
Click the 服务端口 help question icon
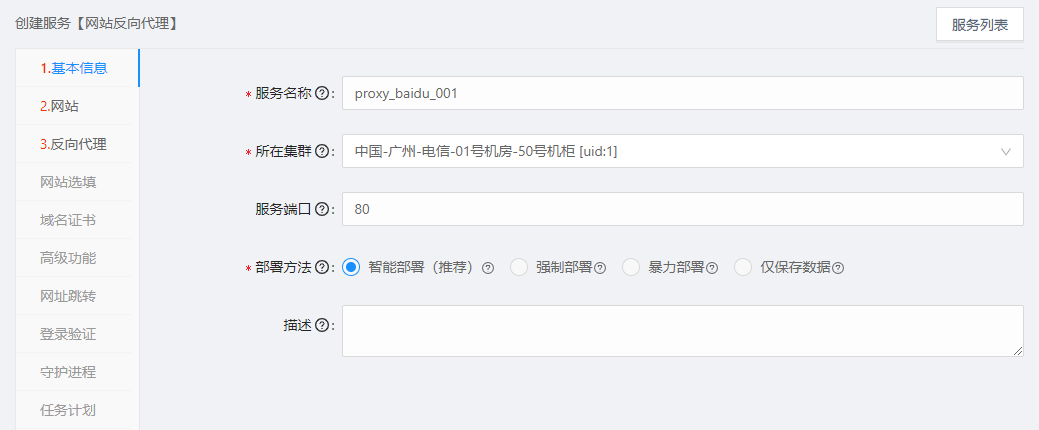pos(321,209)
